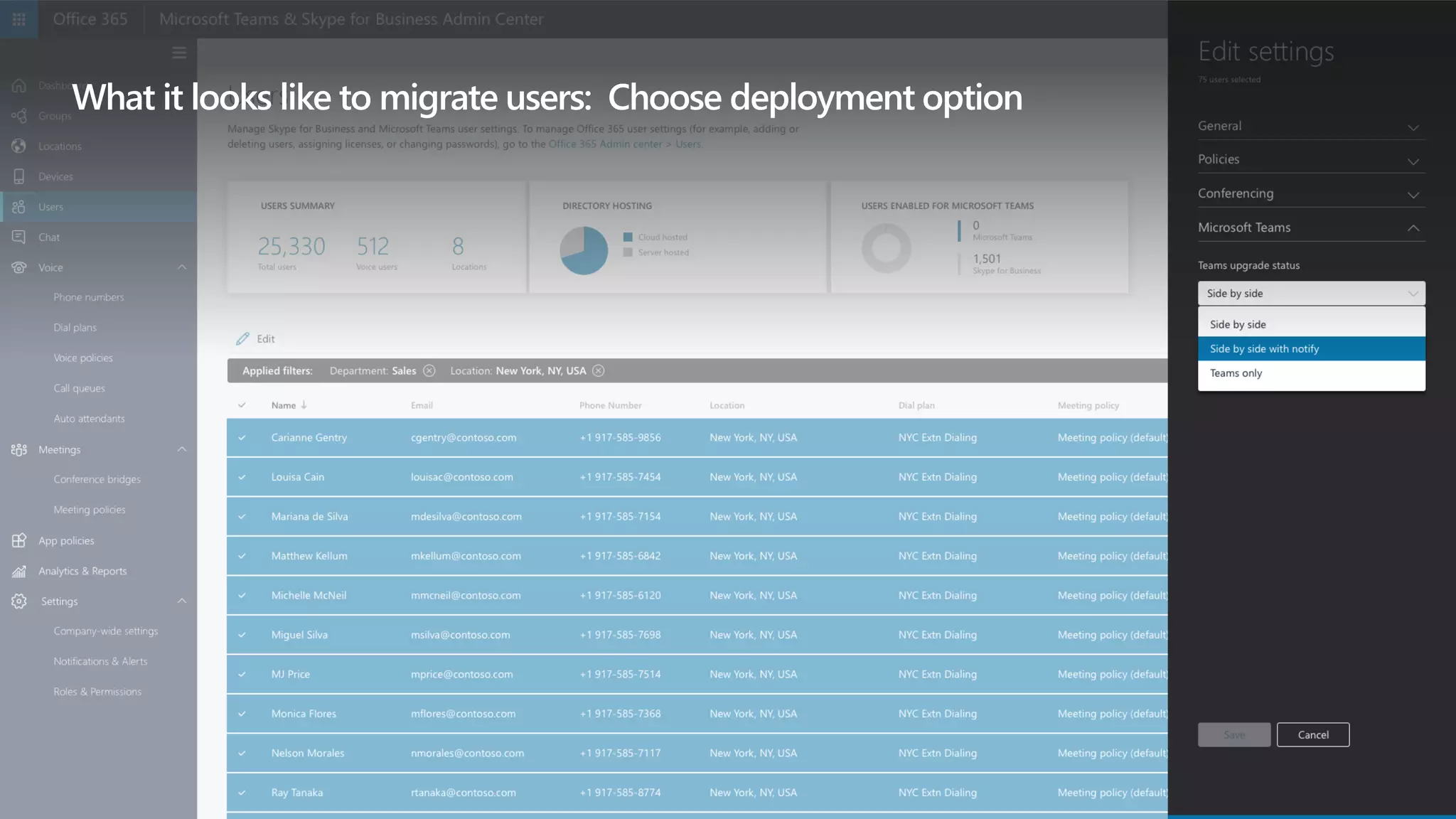Open Dial plans page

pos(75,328)
